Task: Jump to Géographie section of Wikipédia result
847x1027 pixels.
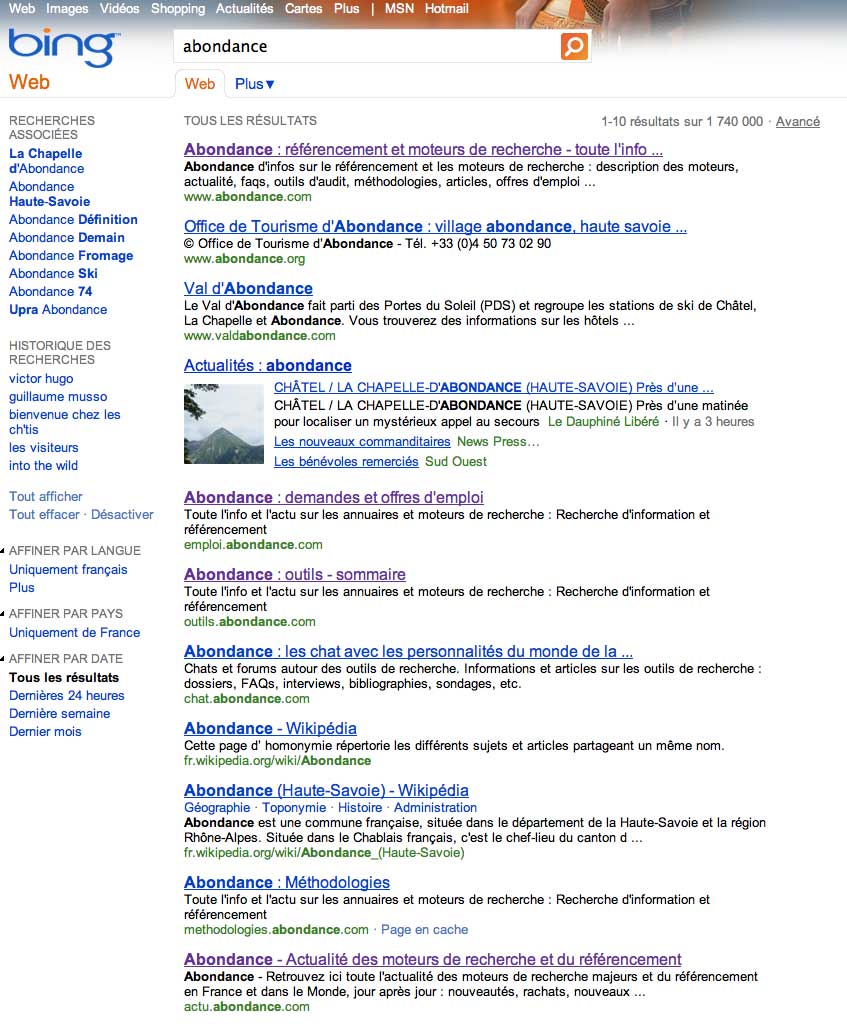Action: click(x=217, y=808)
